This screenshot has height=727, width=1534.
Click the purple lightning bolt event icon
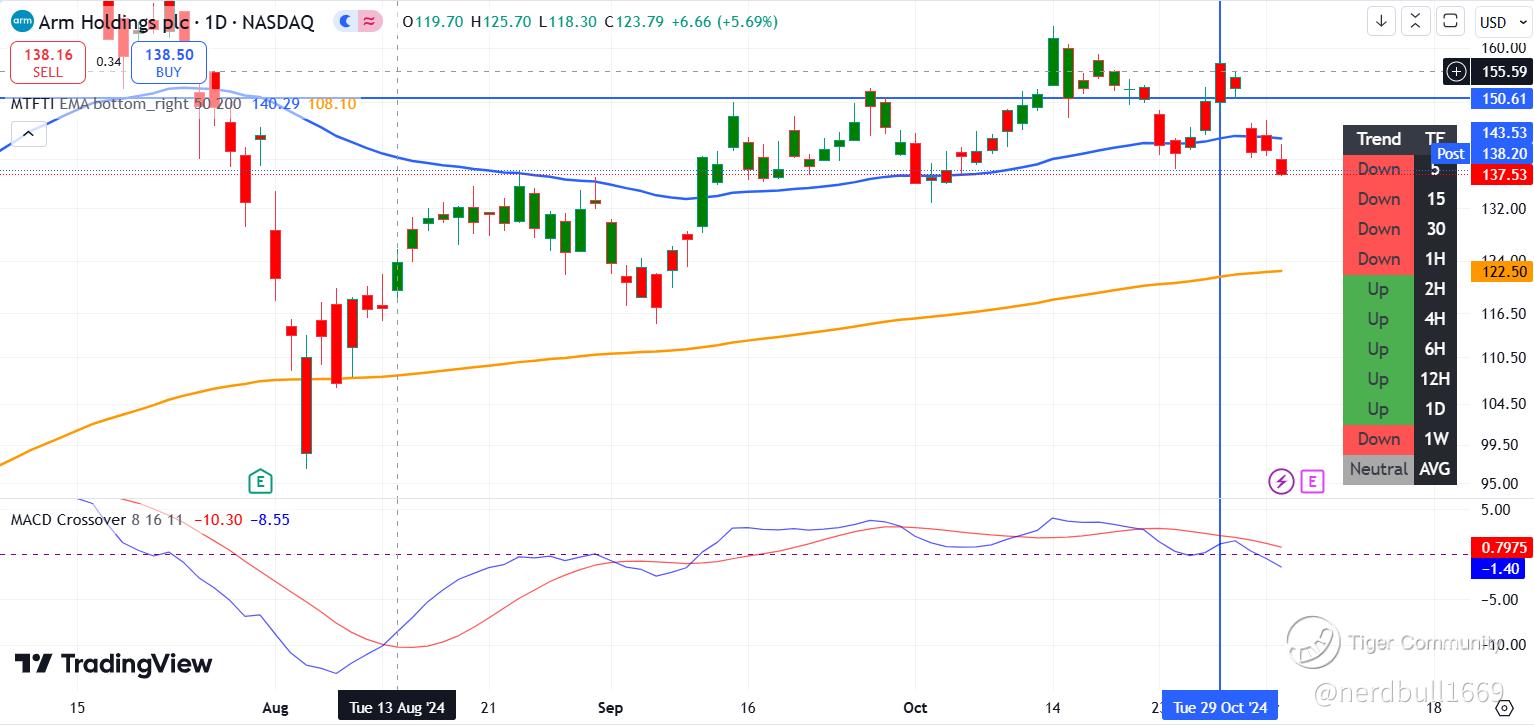click(x=1281, y=482)
